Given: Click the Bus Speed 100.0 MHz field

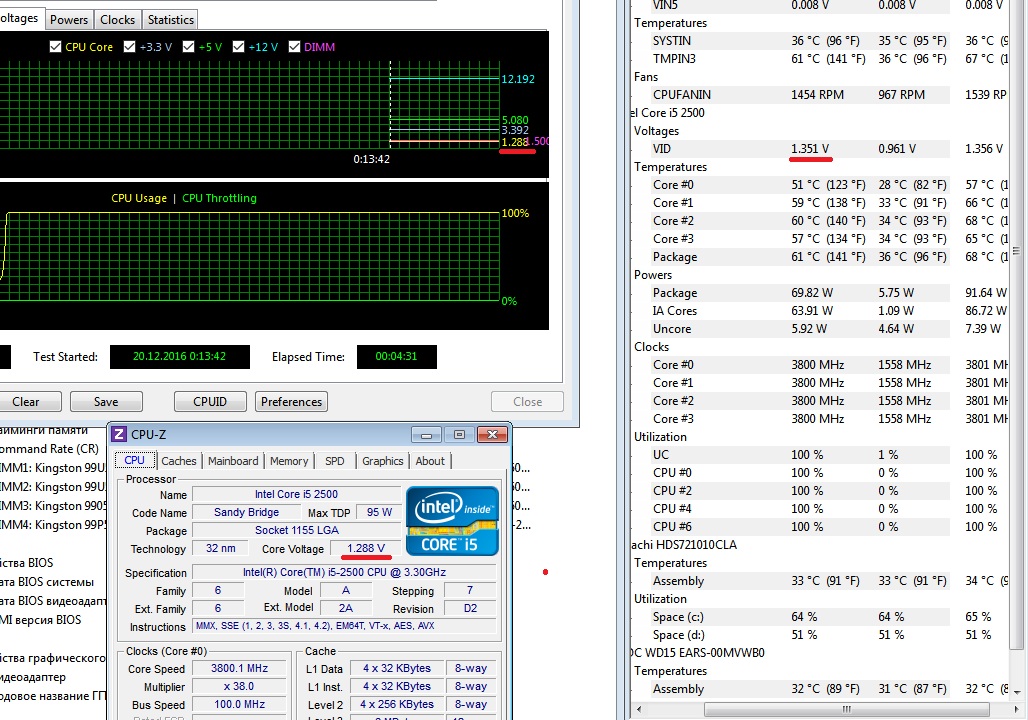Looking at the screenshot, I should 240,705.
